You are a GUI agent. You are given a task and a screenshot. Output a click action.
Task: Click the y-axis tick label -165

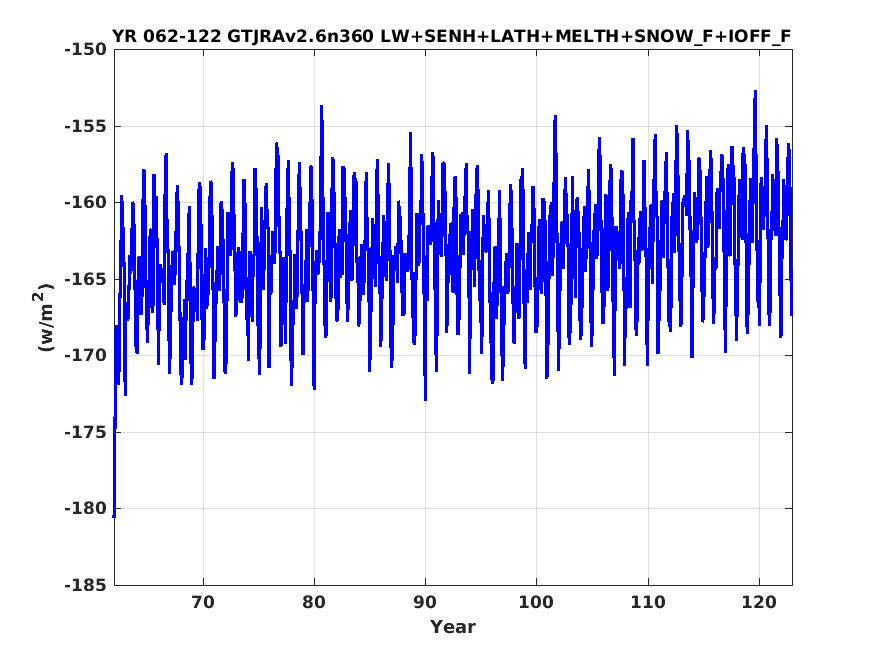pyautogui.click(x=85, y=279)
